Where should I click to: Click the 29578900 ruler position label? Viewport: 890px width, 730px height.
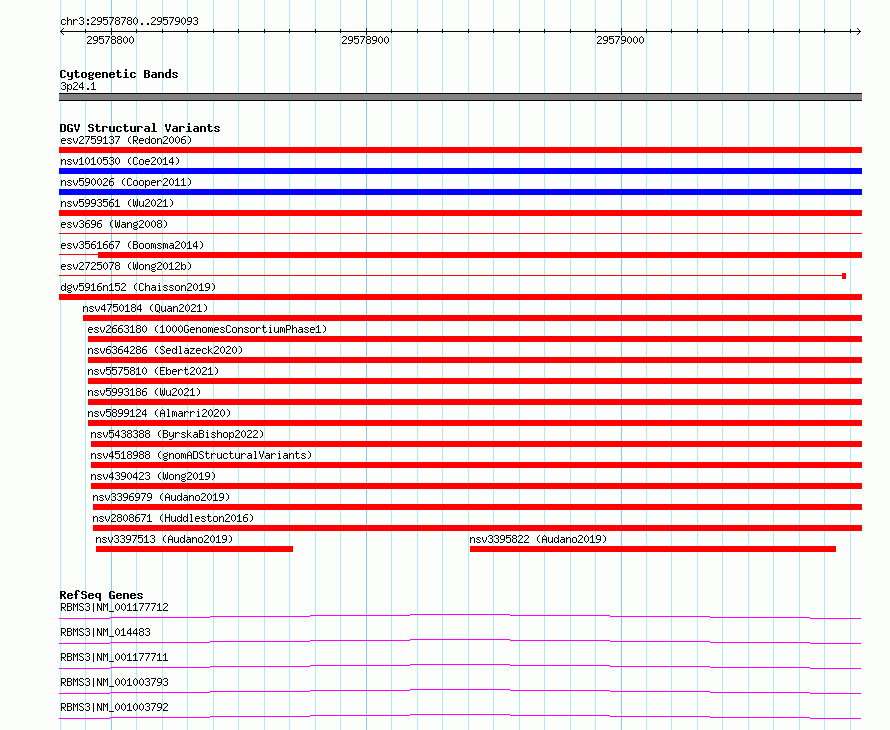(x=365, y=40)
